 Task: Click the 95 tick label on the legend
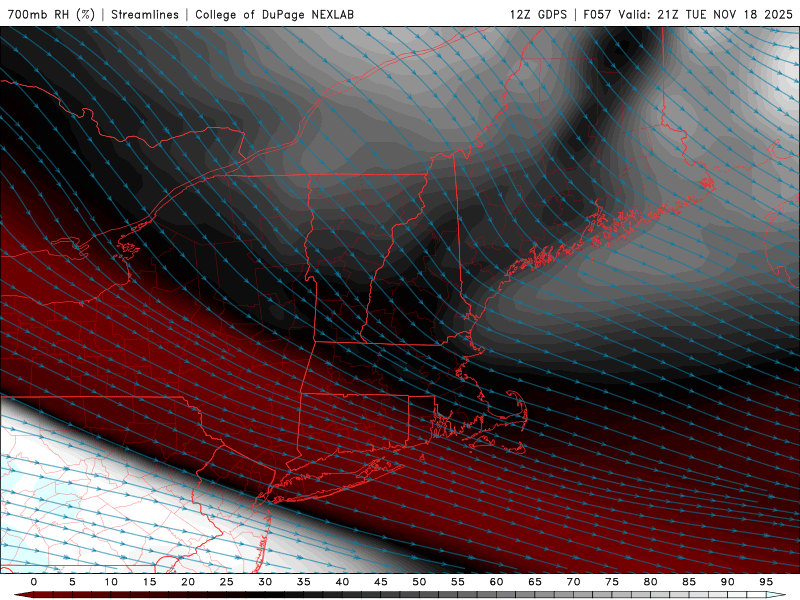766,582
